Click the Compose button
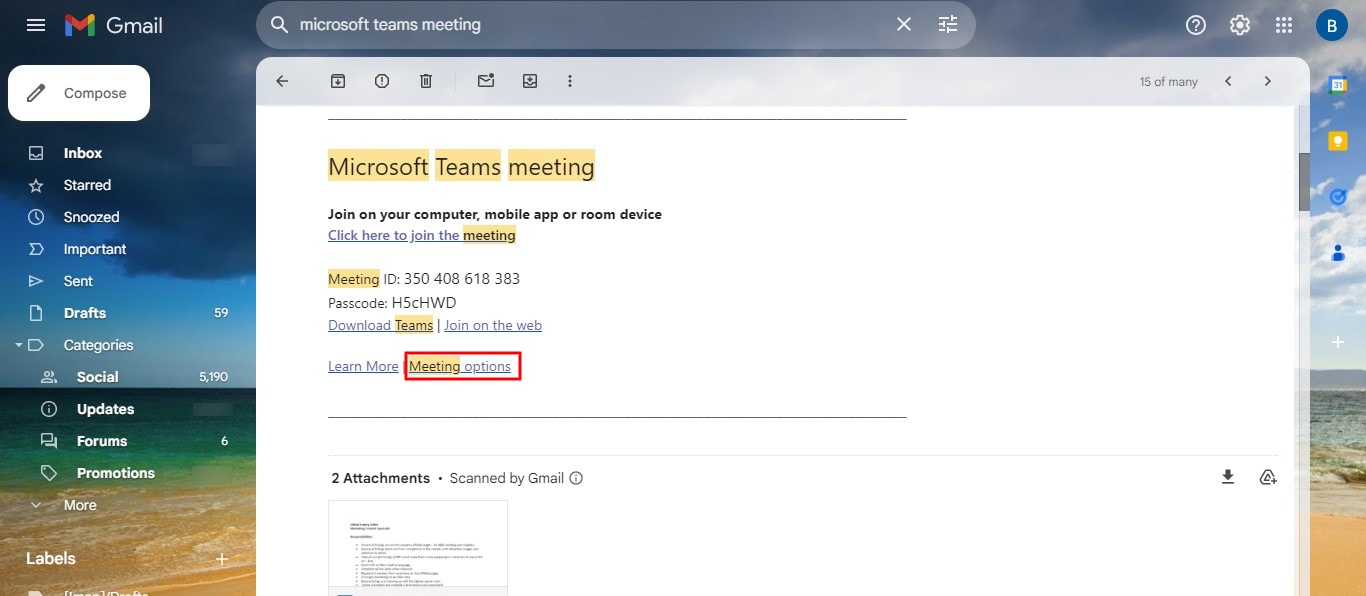The width and height of the screenshot is (1366, 596). point(79,93)
